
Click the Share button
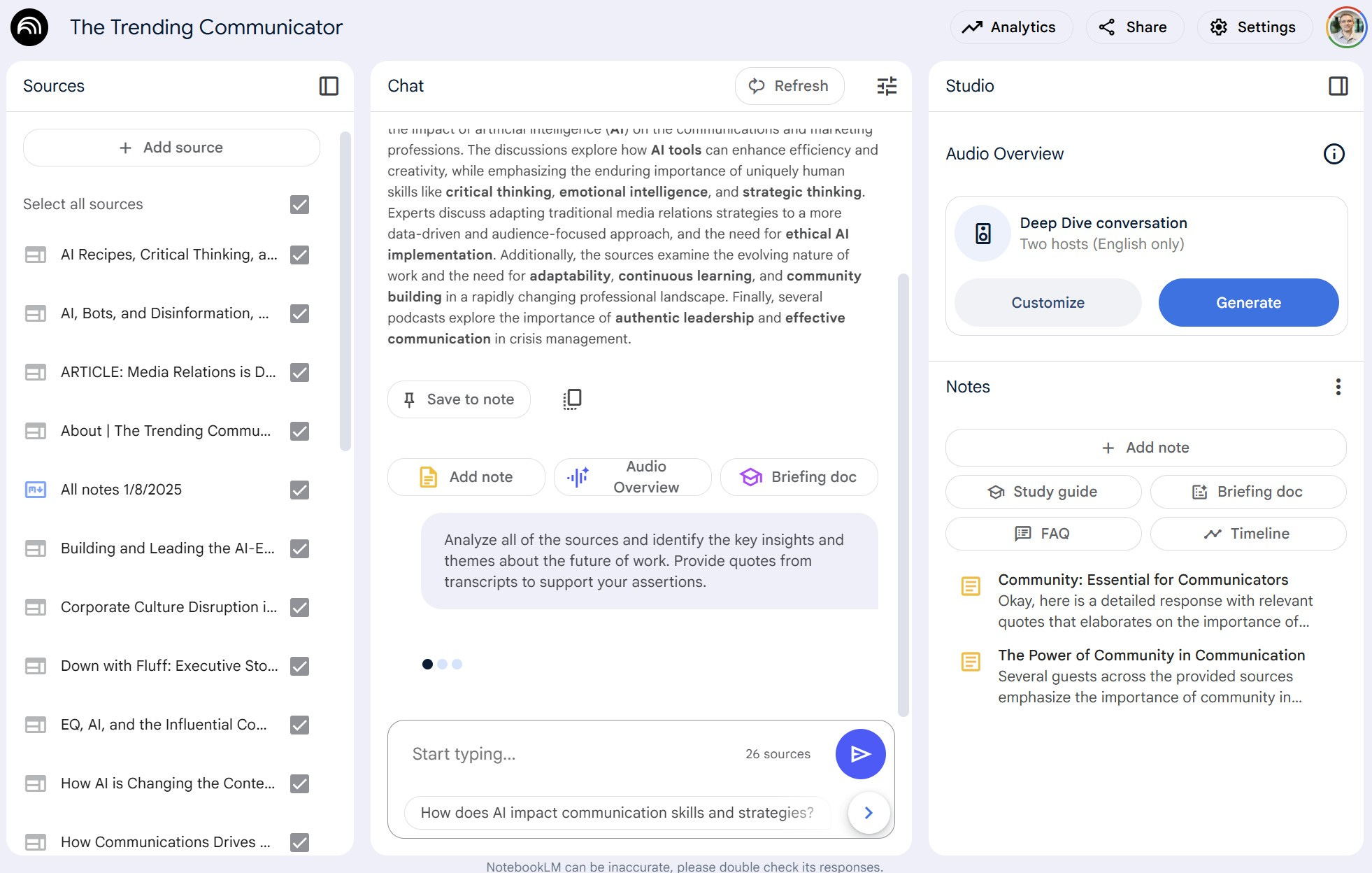pos(1134,27)
